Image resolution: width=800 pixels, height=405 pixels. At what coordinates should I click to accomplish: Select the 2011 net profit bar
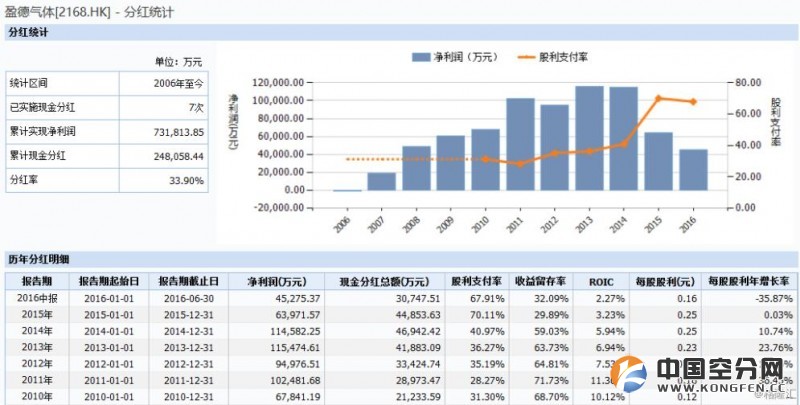coord(520,144)
